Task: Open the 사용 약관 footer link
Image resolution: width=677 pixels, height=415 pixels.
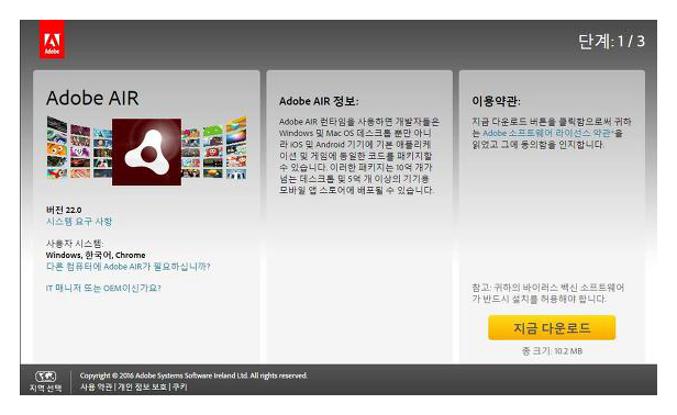Action: 97,387
